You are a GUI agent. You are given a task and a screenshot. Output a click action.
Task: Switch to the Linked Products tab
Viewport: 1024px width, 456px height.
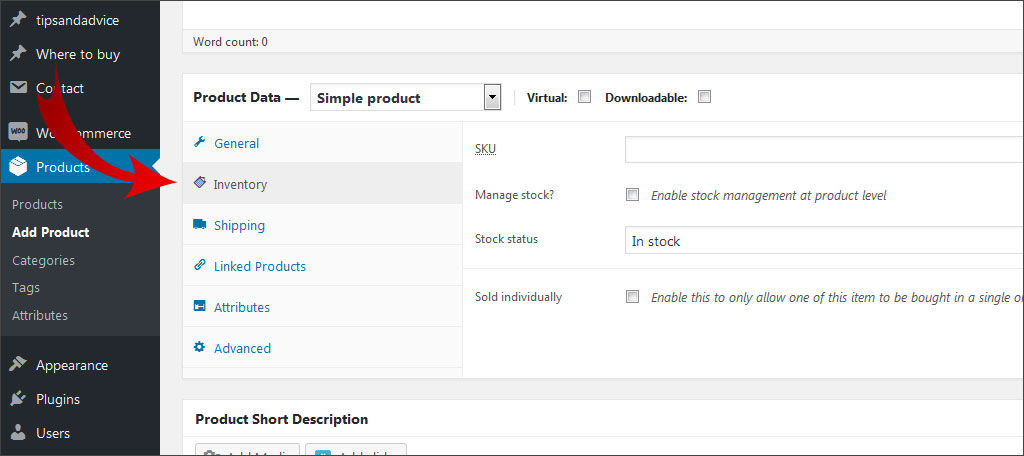259,266
